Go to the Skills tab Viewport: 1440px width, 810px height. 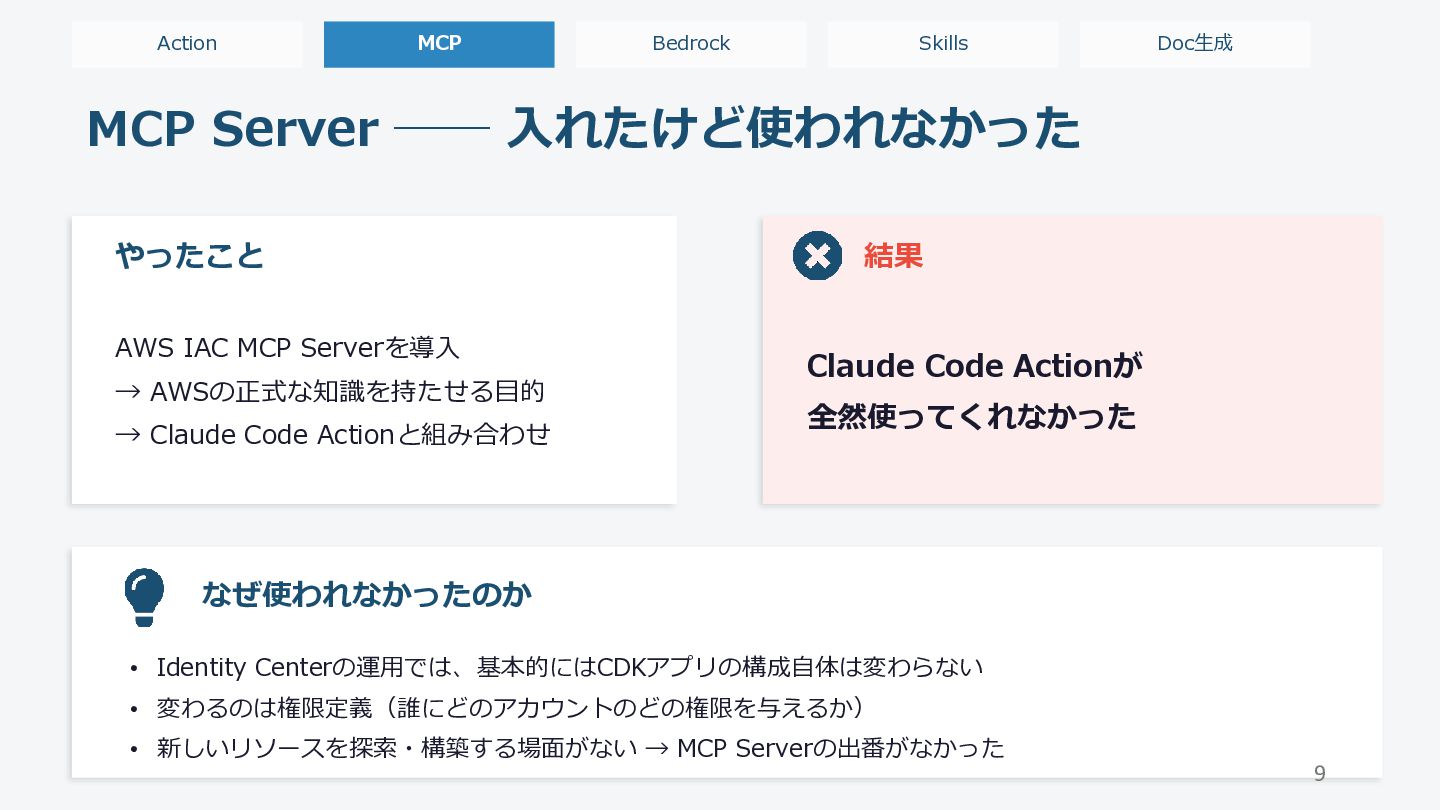pos(943,44)
